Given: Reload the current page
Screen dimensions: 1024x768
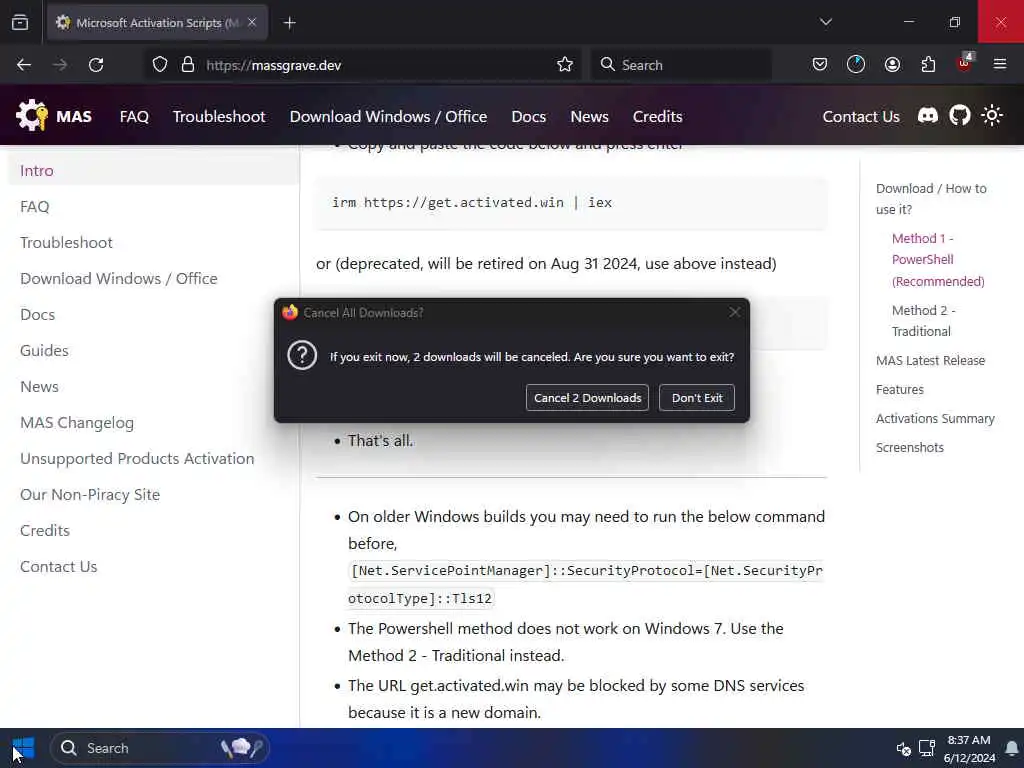Looking at the screenshot, I should pyautogui.click(x=96, y=65).
